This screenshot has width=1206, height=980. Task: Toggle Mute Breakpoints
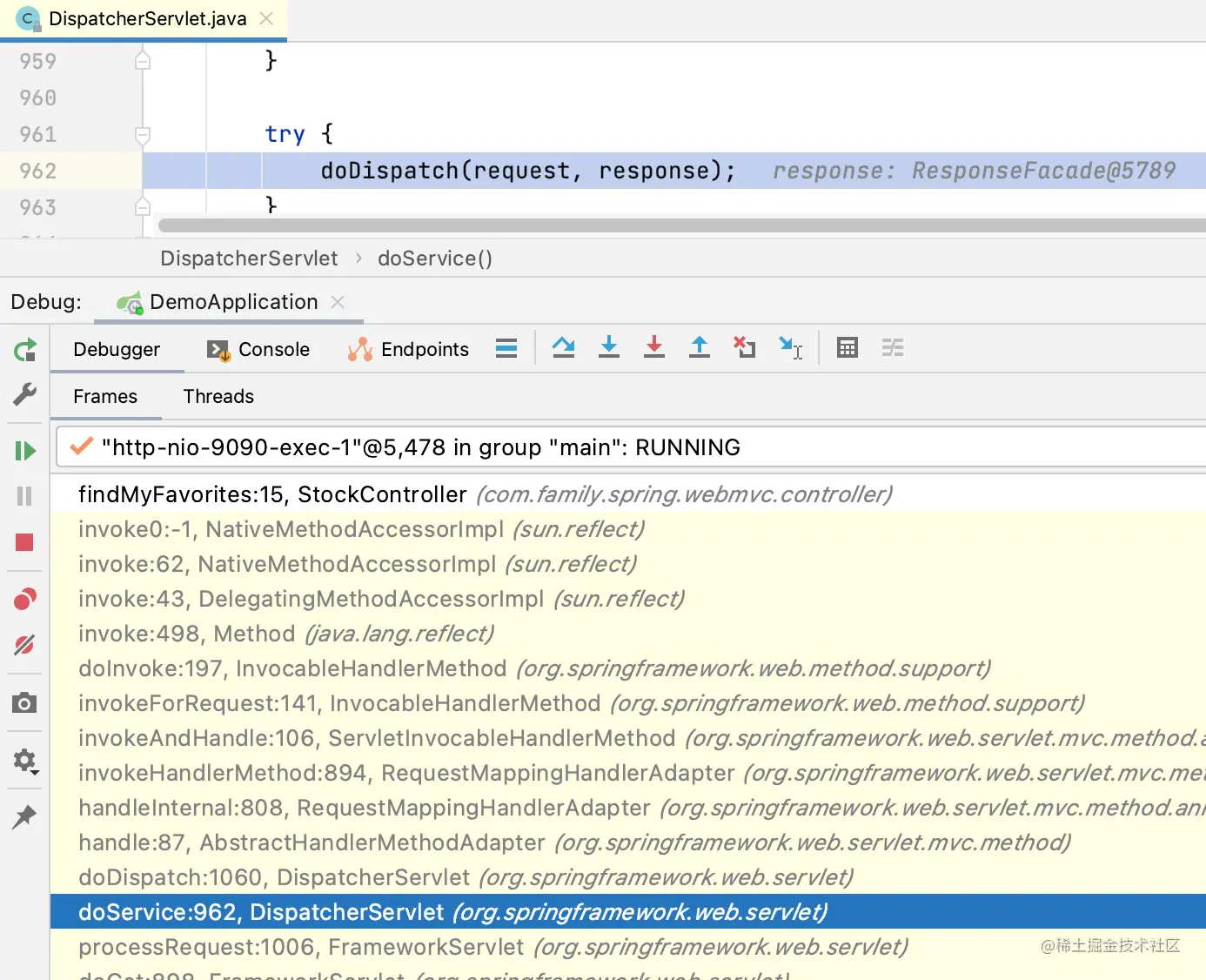click(x=24, y=645)
